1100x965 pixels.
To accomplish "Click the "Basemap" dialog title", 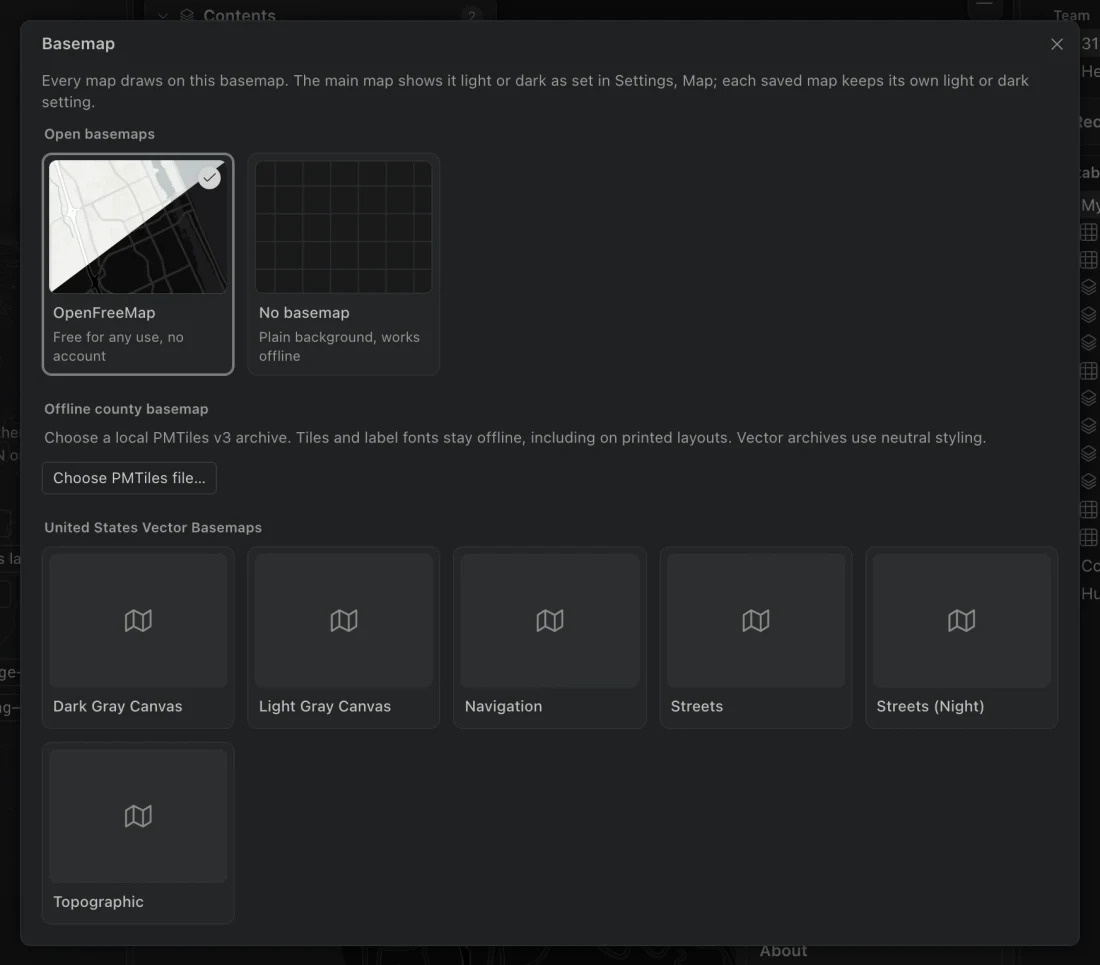I will (78, 43).
